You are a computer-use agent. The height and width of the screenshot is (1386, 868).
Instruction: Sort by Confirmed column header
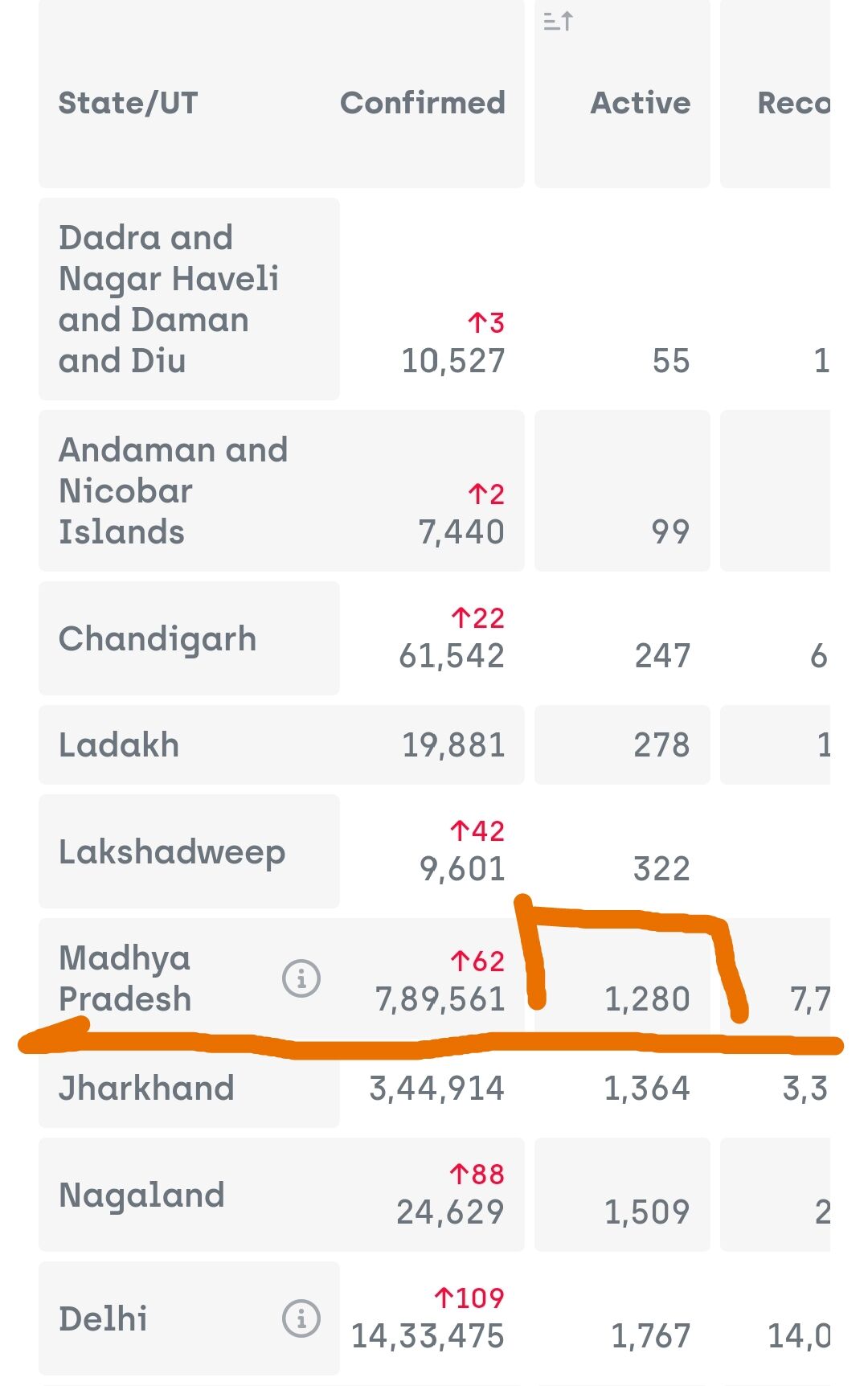pyautogui.click(x=423, y=103)
